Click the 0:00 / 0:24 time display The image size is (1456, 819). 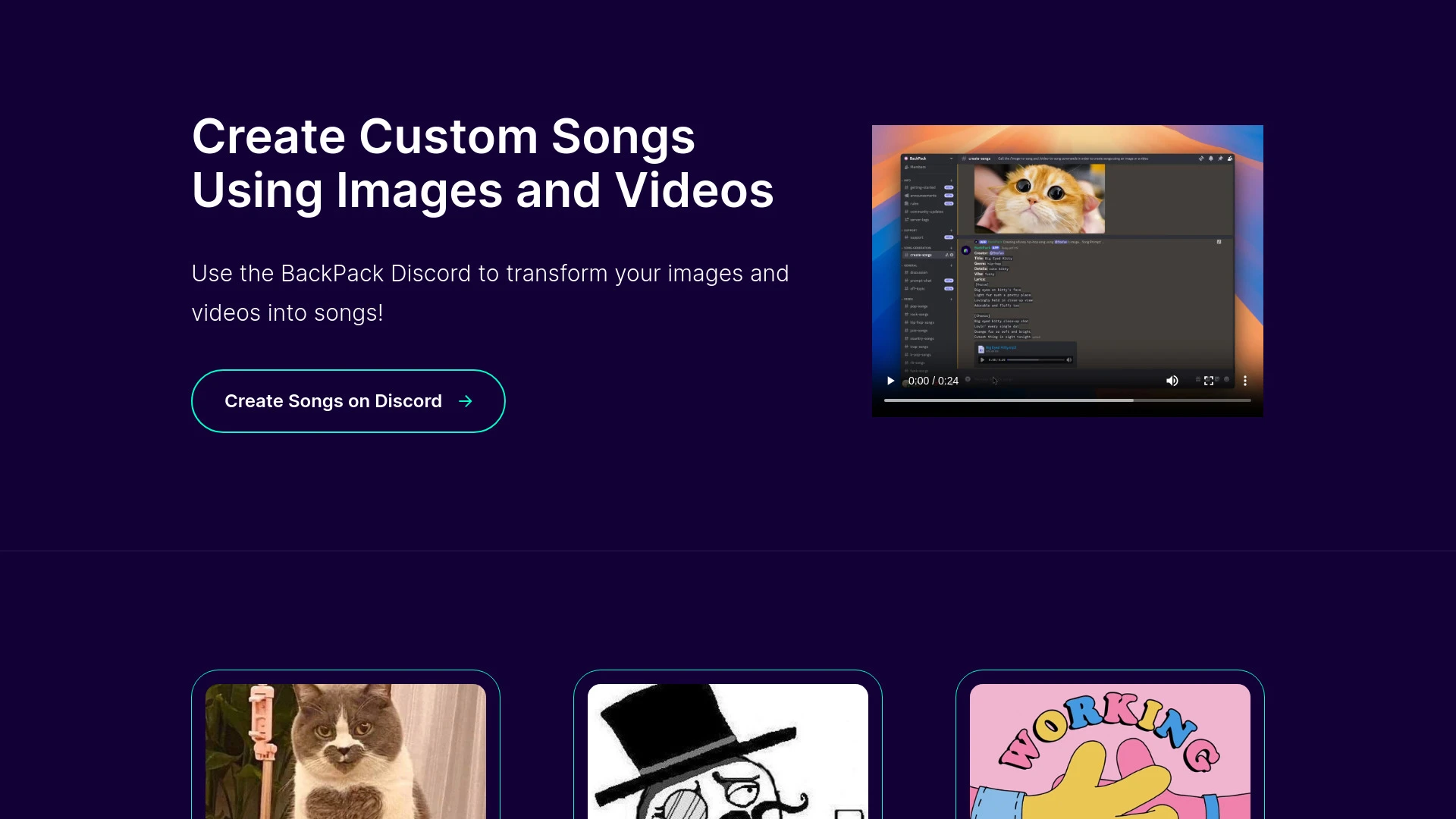(933, 381)
